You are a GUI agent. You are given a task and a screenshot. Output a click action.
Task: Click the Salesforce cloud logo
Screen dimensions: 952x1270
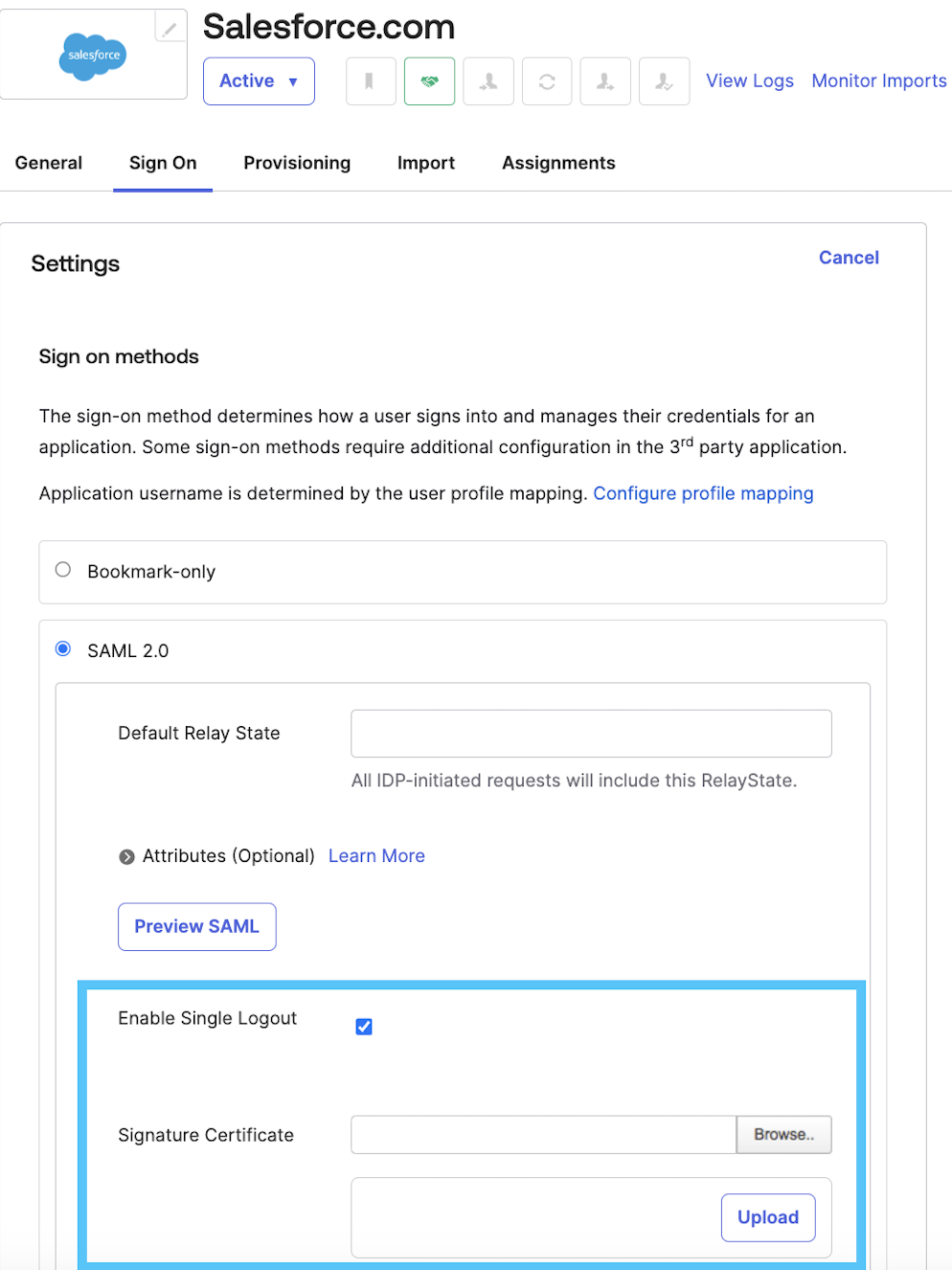[93, 57]
